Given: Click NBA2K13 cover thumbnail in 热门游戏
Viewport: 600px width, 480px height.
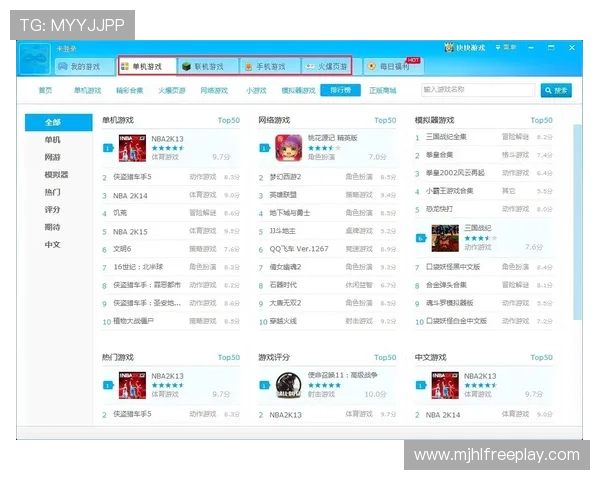Looking at the screenshot, I should 132,385.
